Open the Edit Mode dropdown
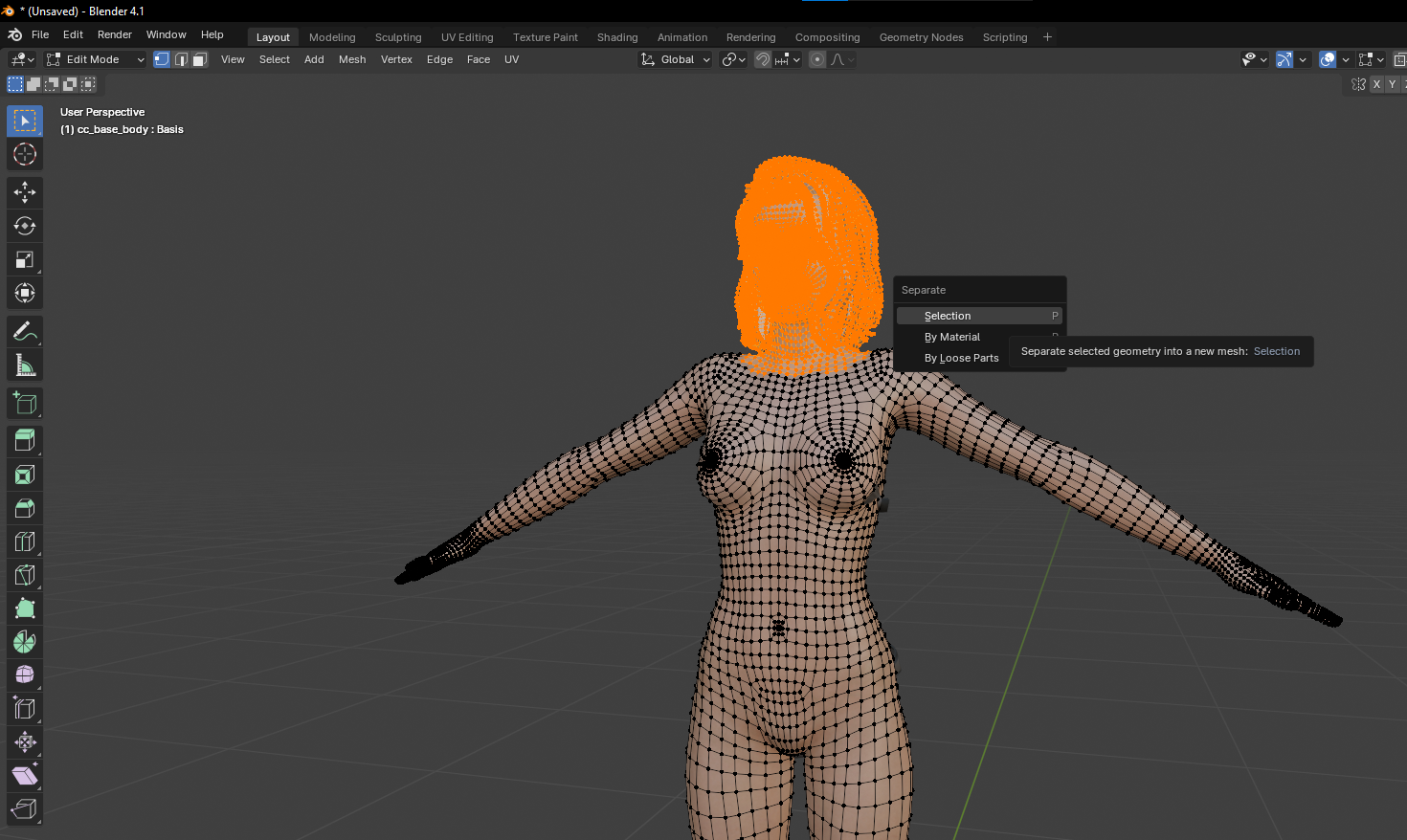 click(96, 59)
